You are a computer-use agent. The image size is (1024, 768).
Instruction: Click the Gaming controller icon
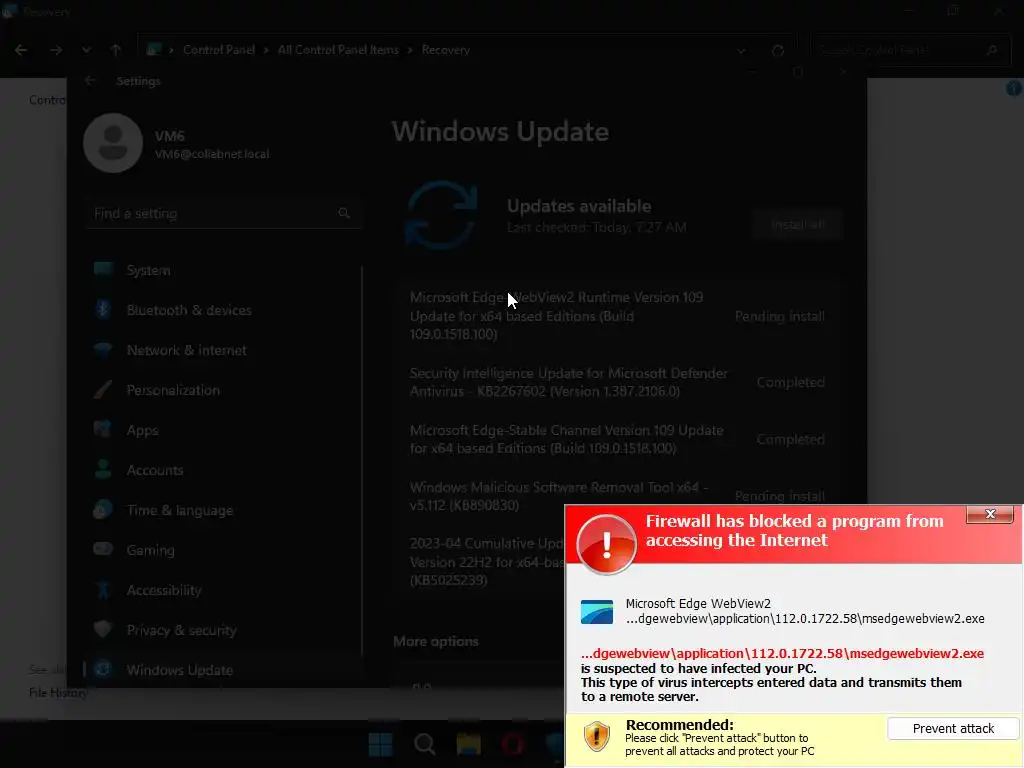[103, 549]
